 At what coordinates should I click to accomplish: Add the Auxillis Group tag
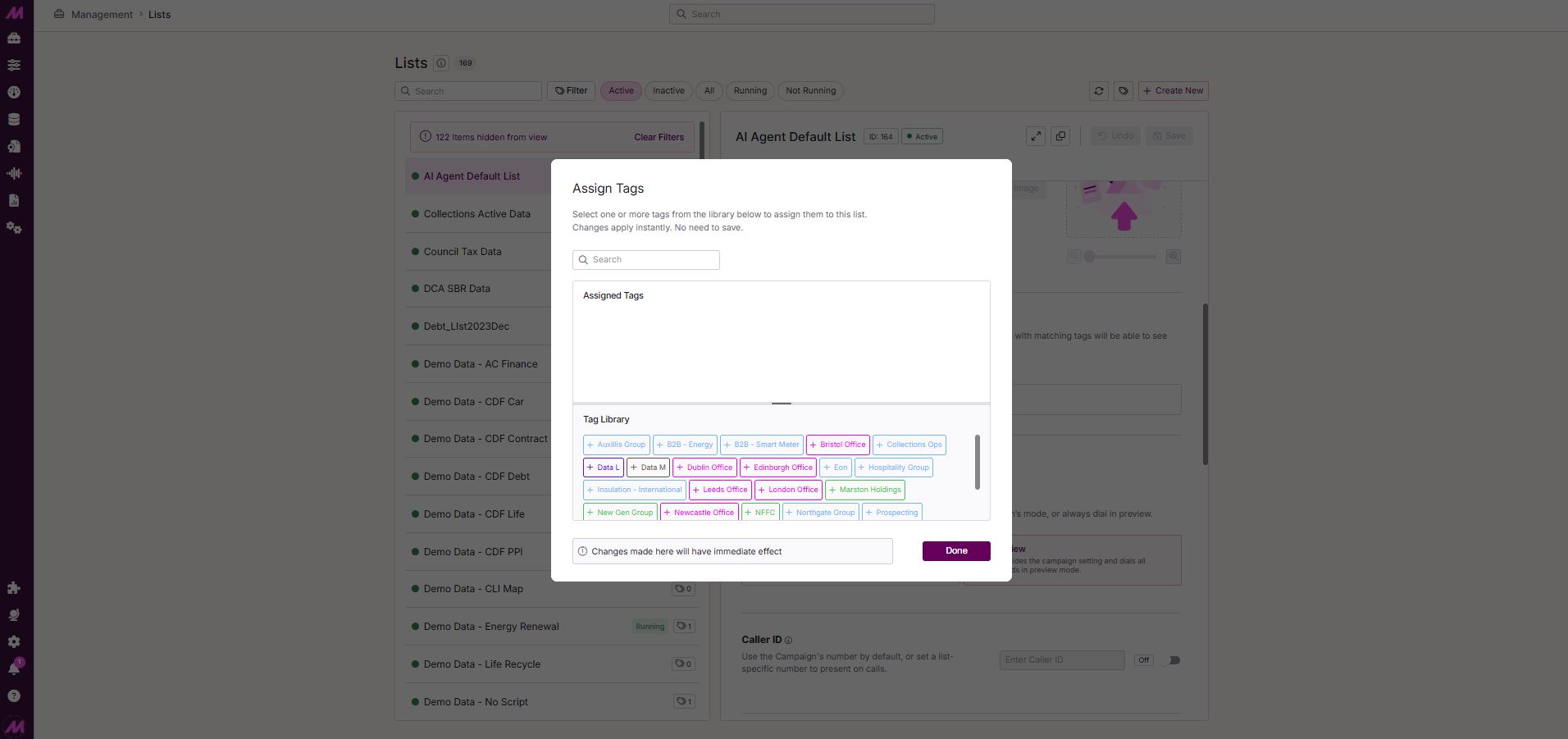pyautogui.click(x=617, y=445)
